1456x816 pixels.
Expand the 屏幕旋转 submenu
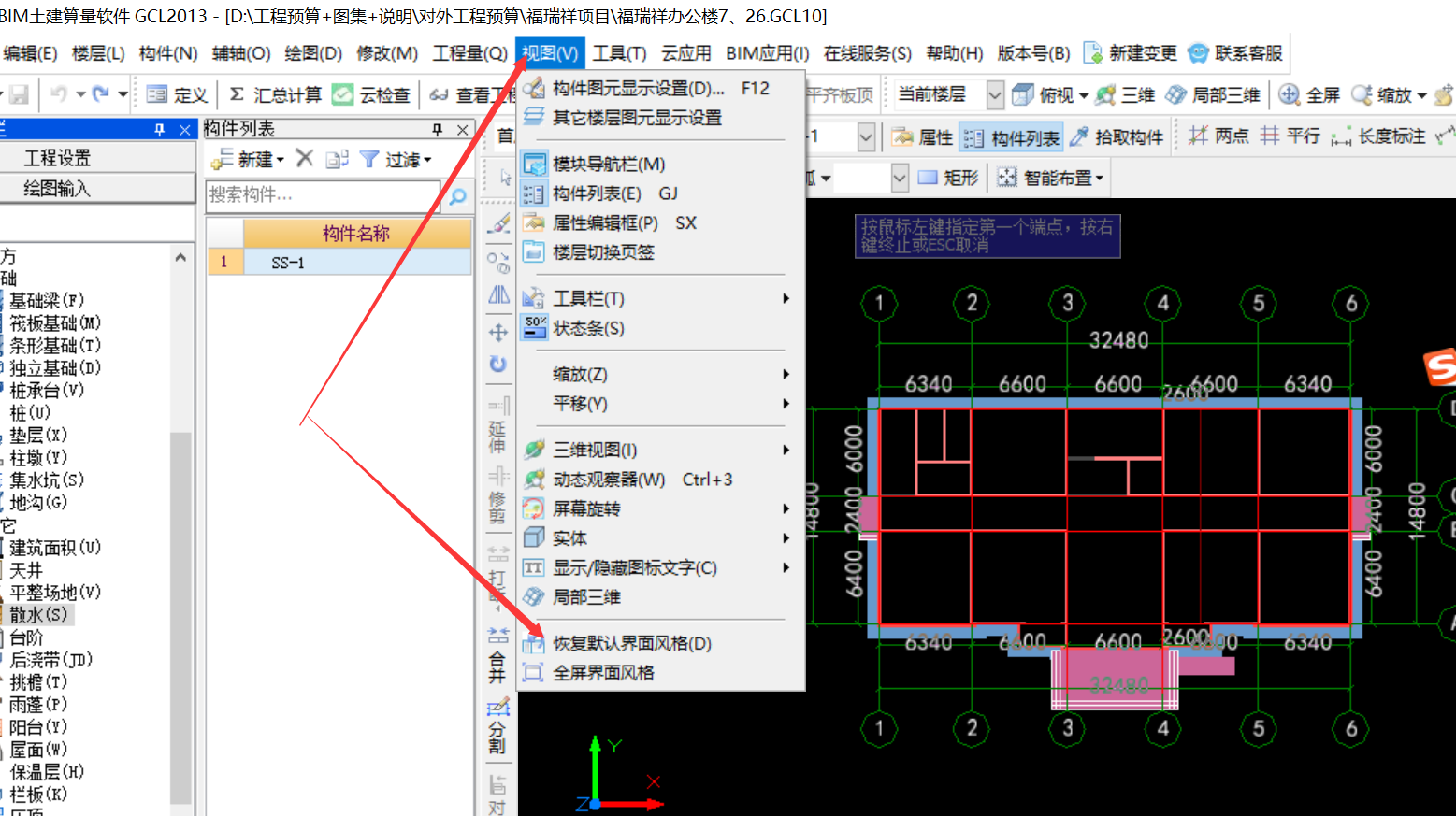tap(660, 509)
